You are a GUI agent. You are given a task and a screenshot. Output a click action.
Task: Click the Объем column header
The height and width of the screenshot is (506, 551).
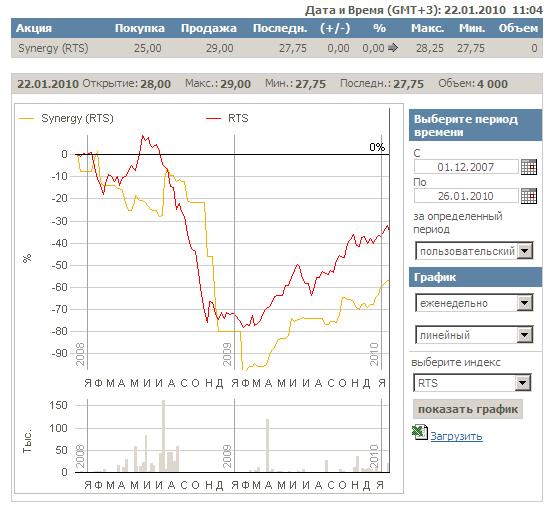[518, 28]
